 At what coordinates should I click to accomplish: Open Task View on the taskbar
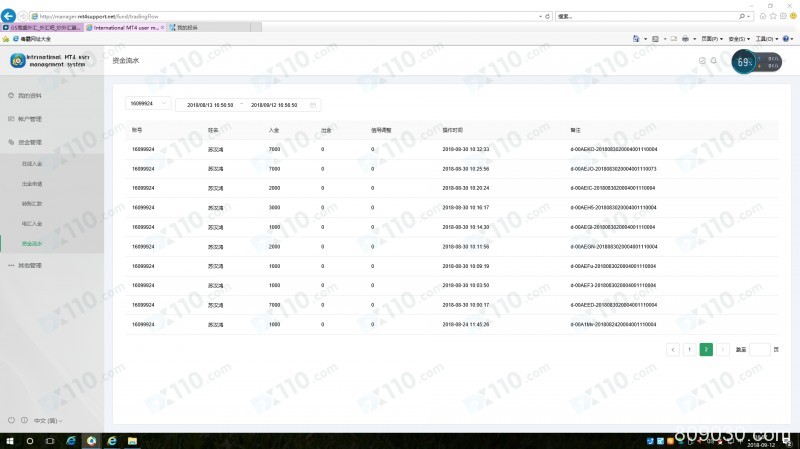pos(50,441)
